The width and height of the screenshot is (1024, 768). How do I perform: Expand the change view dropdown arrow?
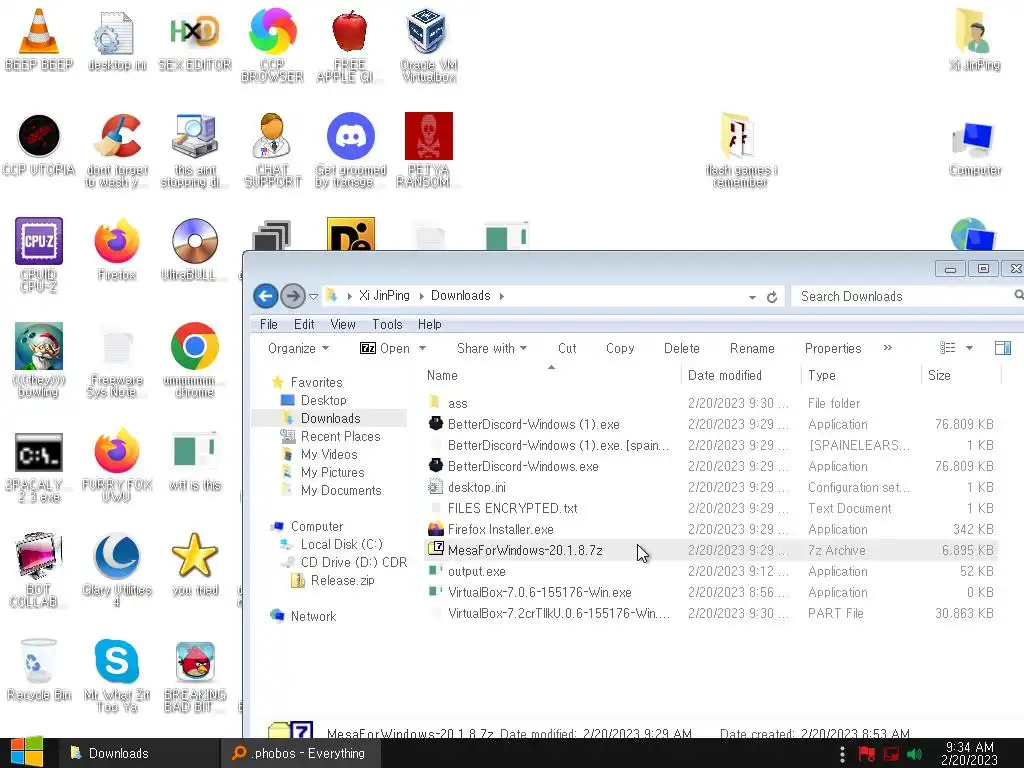click(969, 348)
